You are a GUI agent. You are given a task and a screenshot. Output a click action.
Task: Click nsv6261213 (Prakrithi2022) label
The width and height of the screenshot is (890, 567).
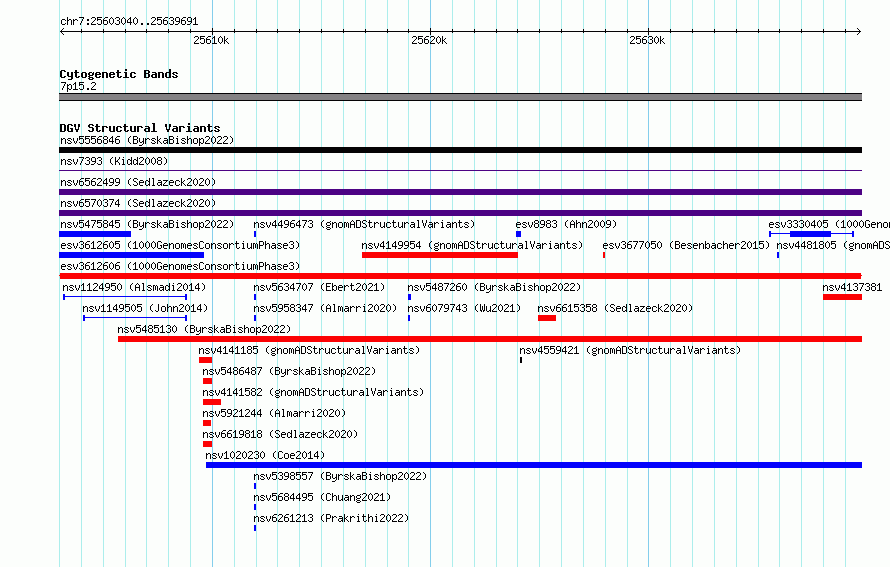331,518
